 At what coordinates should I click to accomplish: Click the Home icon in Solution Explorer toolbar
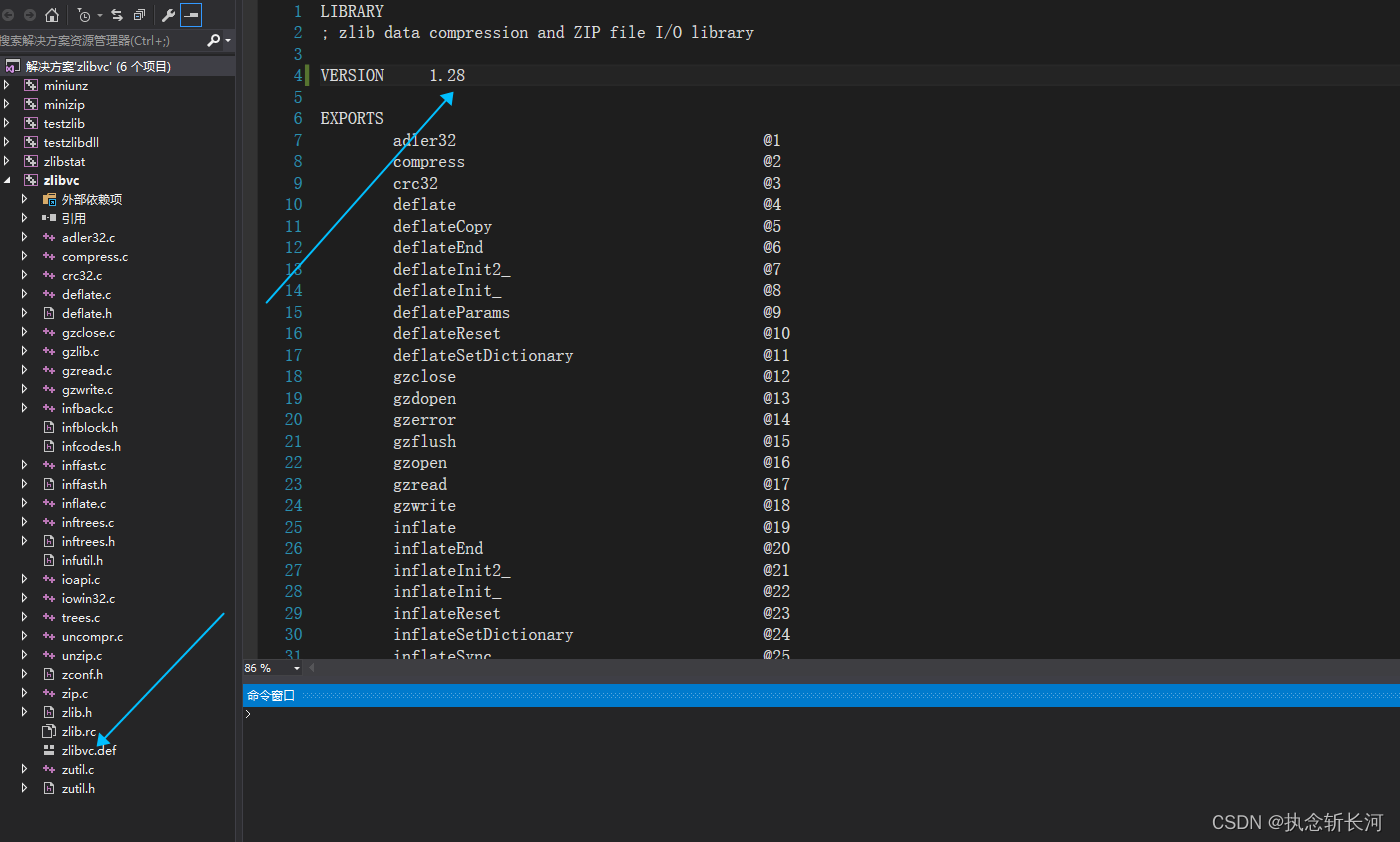pos(52,15)
